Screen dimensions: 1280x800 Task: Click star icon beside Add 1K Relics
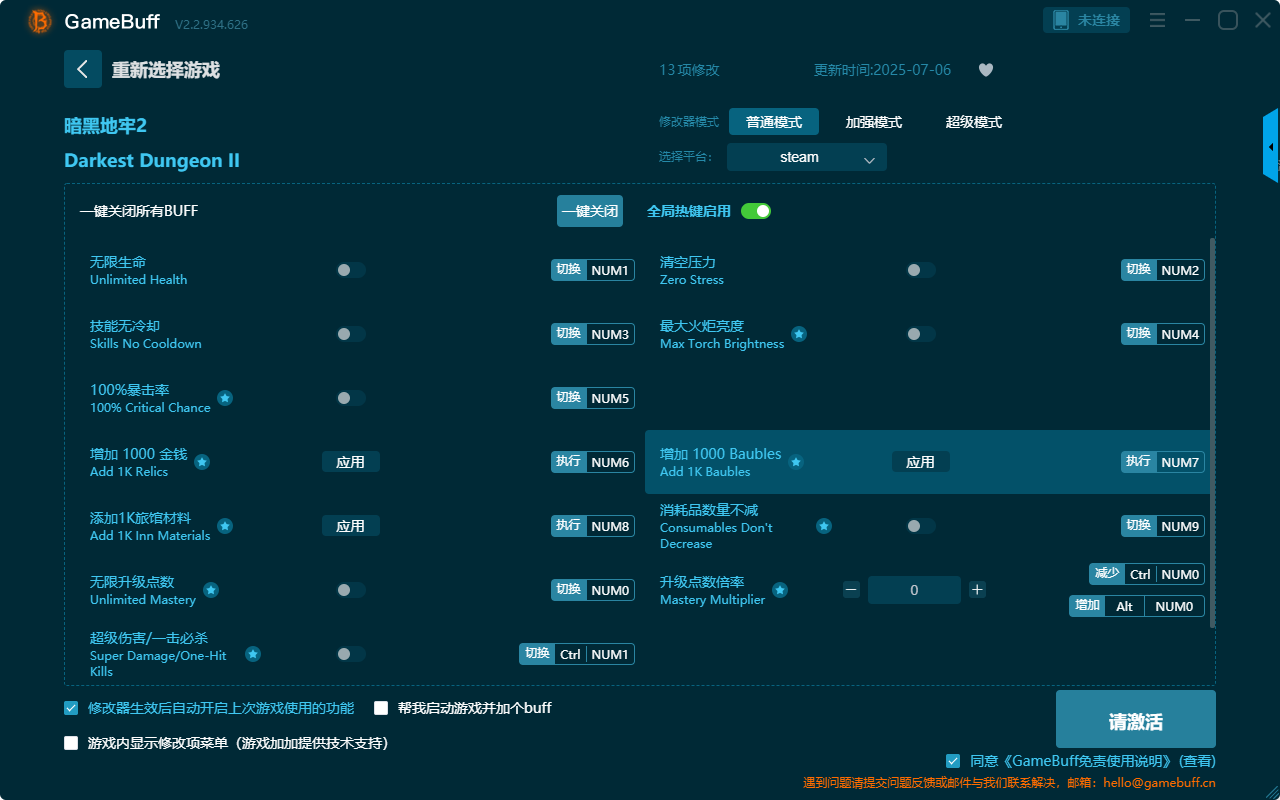[x=202, y=462]
